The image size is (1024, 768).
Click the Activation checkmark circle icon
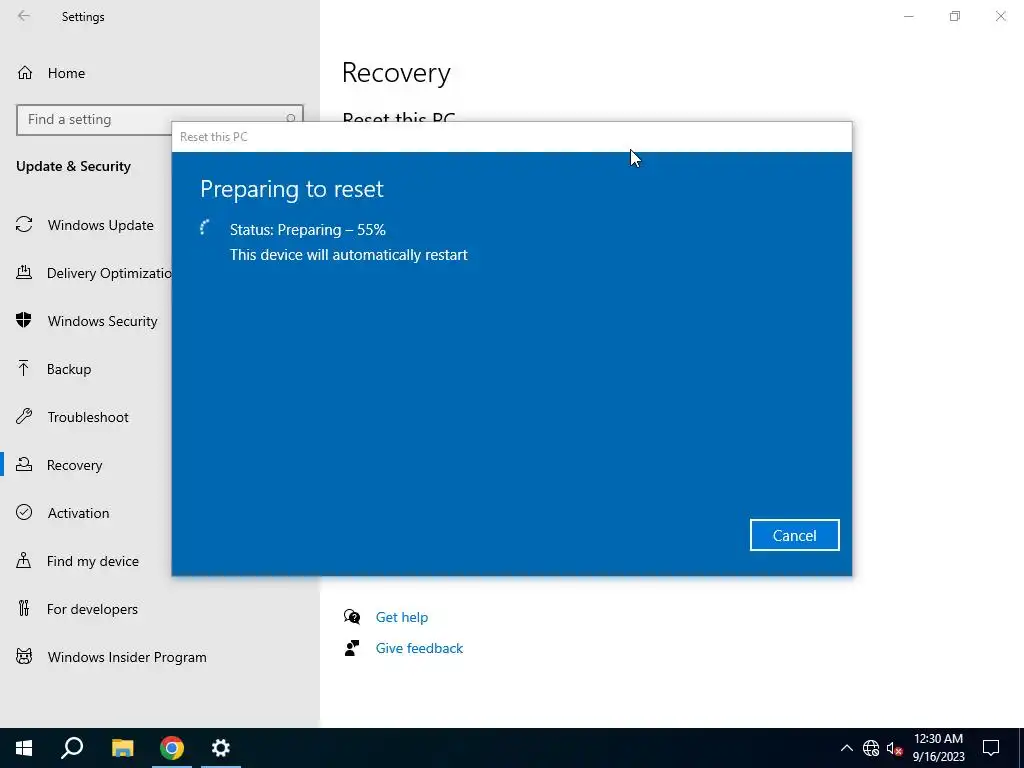coord(24,512)
